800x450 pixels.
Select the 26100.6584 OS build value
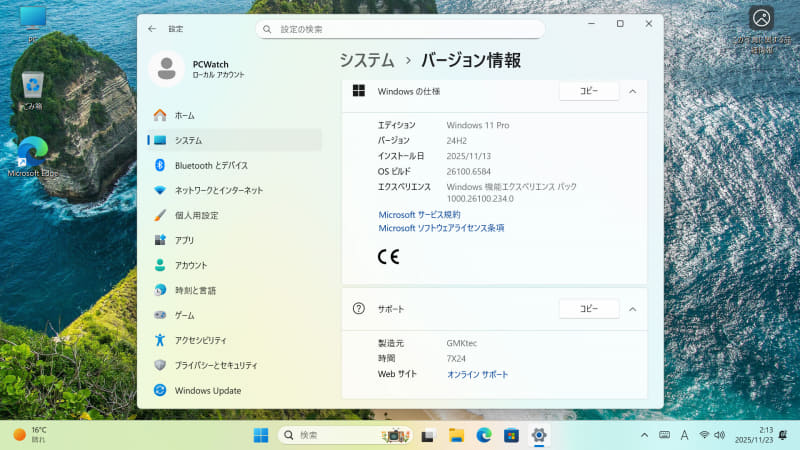tap(468, 171)
